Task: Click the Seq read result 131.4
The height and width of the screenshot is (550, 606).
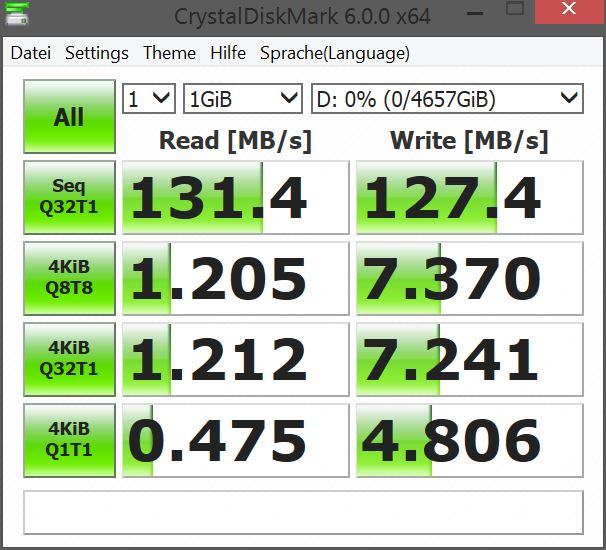Action: point(236,198)
